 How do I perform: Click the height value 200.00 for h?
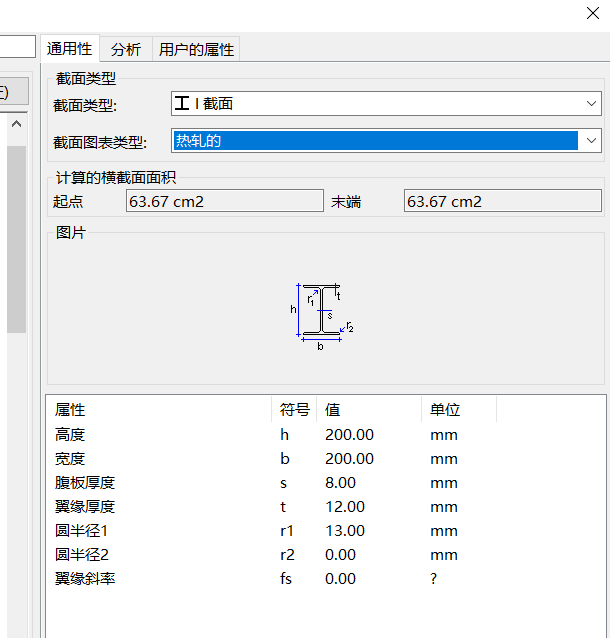click(349, 435)
